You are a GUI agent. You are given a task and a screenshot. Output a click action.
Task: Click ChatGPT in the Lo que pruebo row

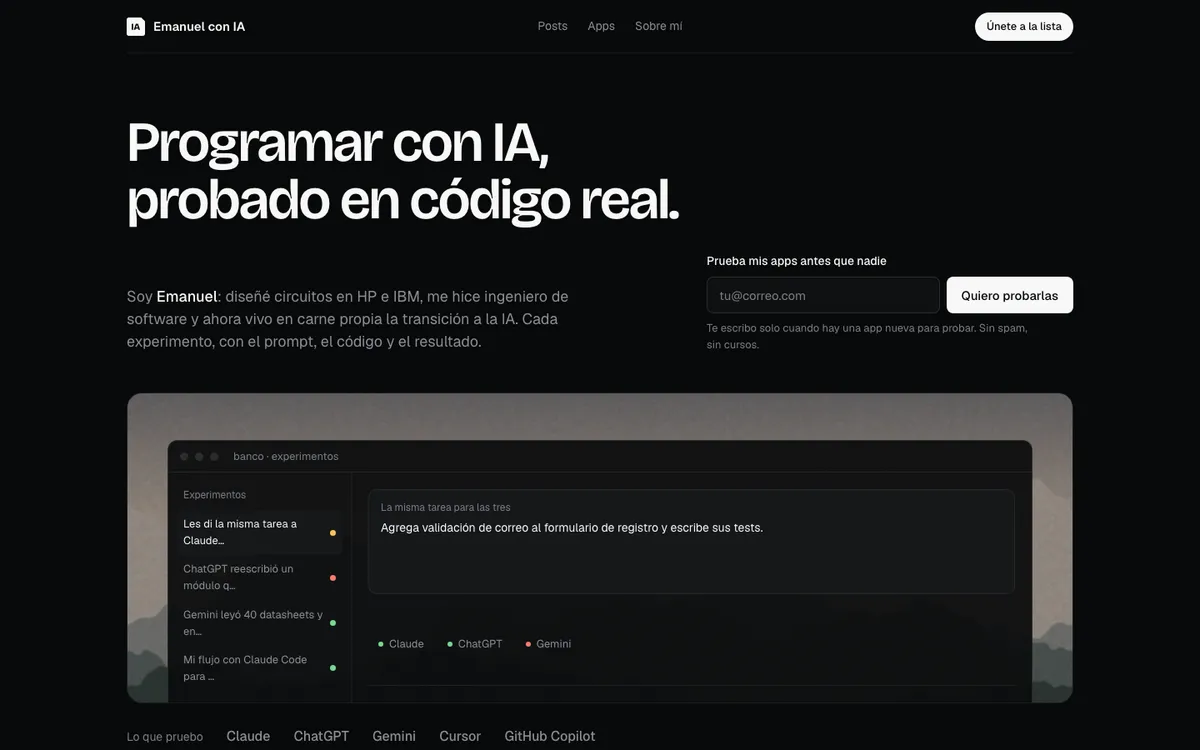[x=321, y=736]
